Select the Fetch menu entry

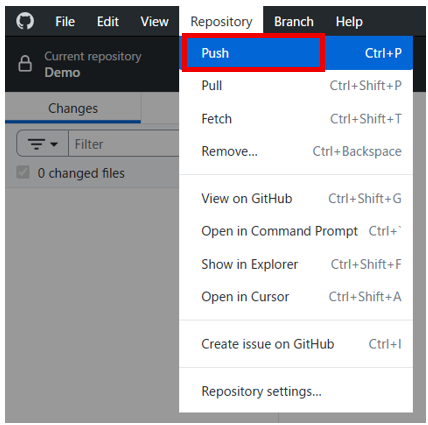click(296, 119)
